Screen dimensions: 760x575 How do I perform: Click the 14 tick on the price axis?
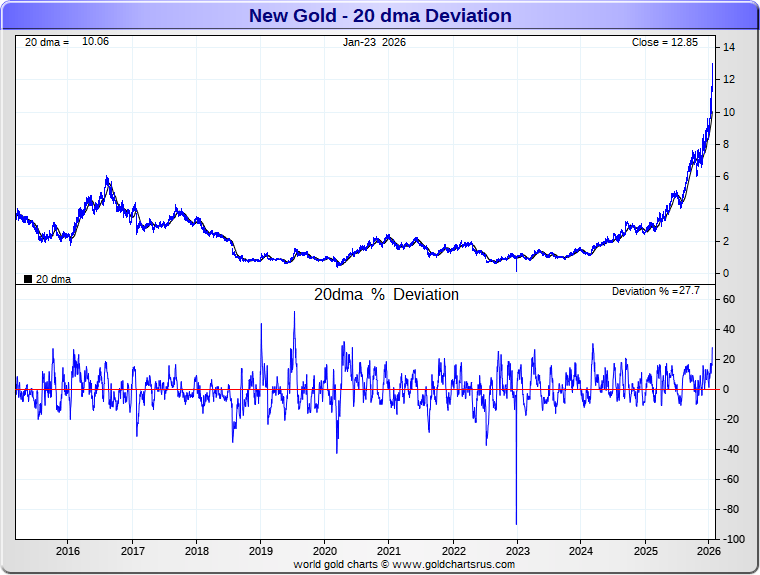pos(730,47)
